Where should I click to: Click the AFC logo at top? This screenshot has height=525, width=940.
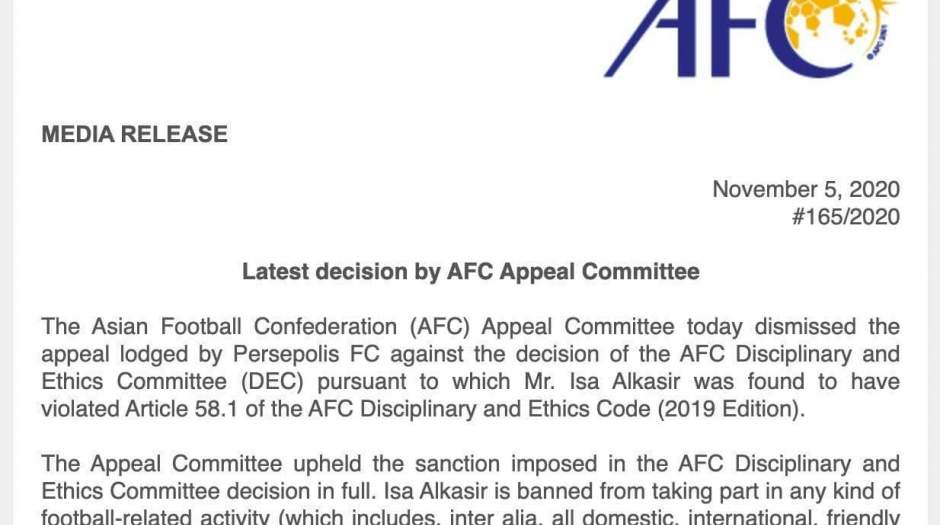click(749, 38)
